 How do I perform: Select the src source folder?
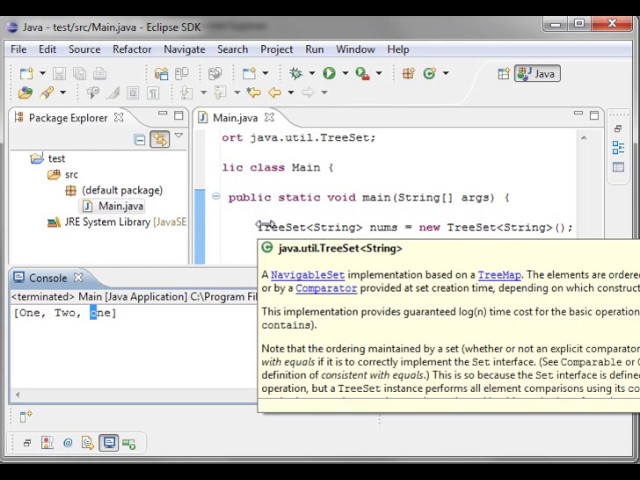click(x=62, y=175)
